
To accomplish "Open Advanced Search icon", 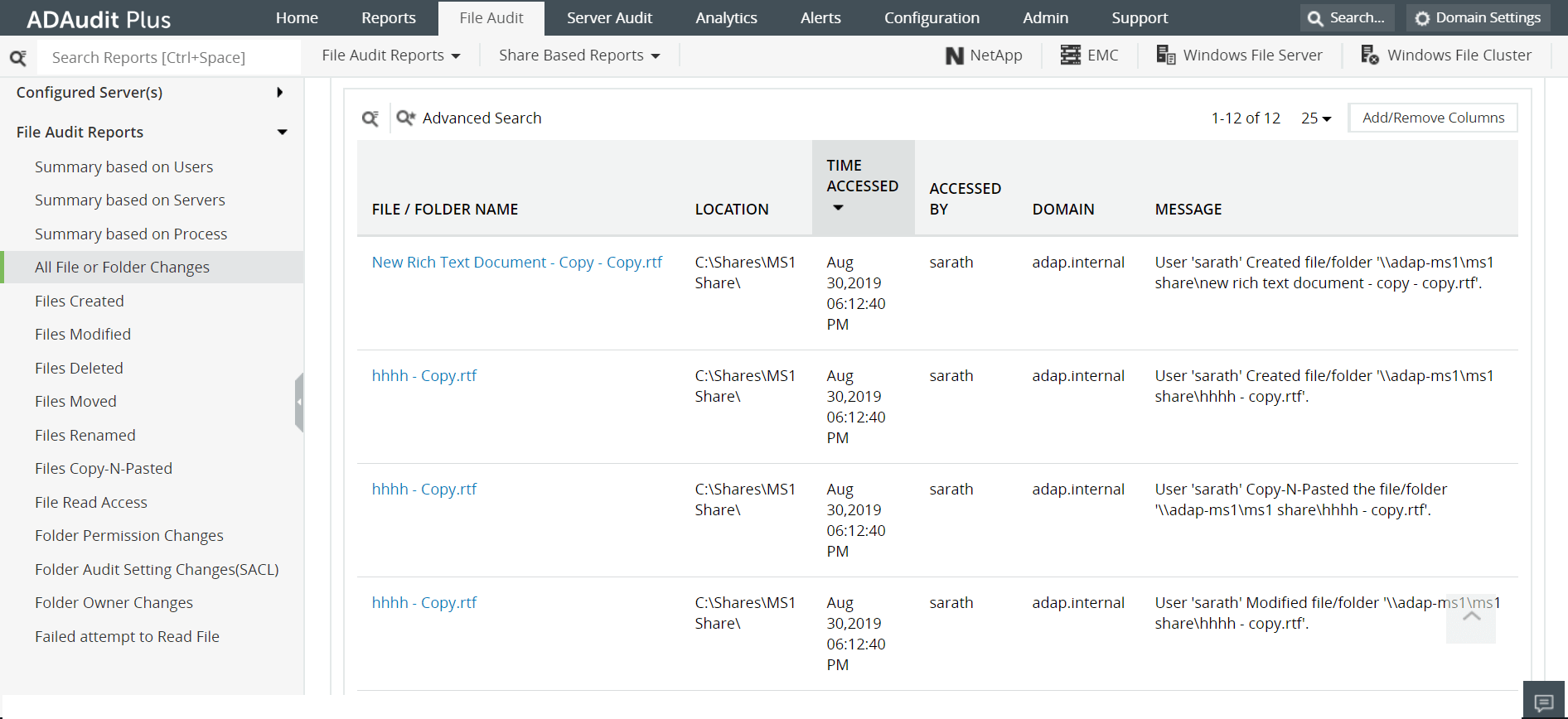I will (405, 118).
